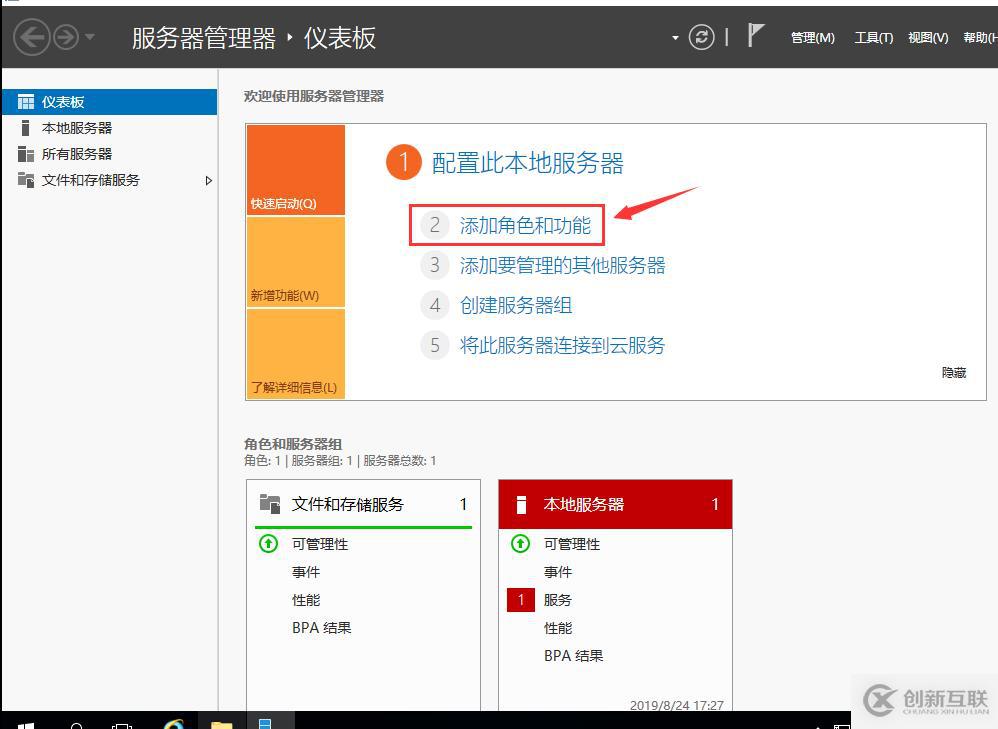This screenshot has width=998, height=729.
Task: Open navigation history dropdown beside forward arrow
Action: click(x=90, y=37)
